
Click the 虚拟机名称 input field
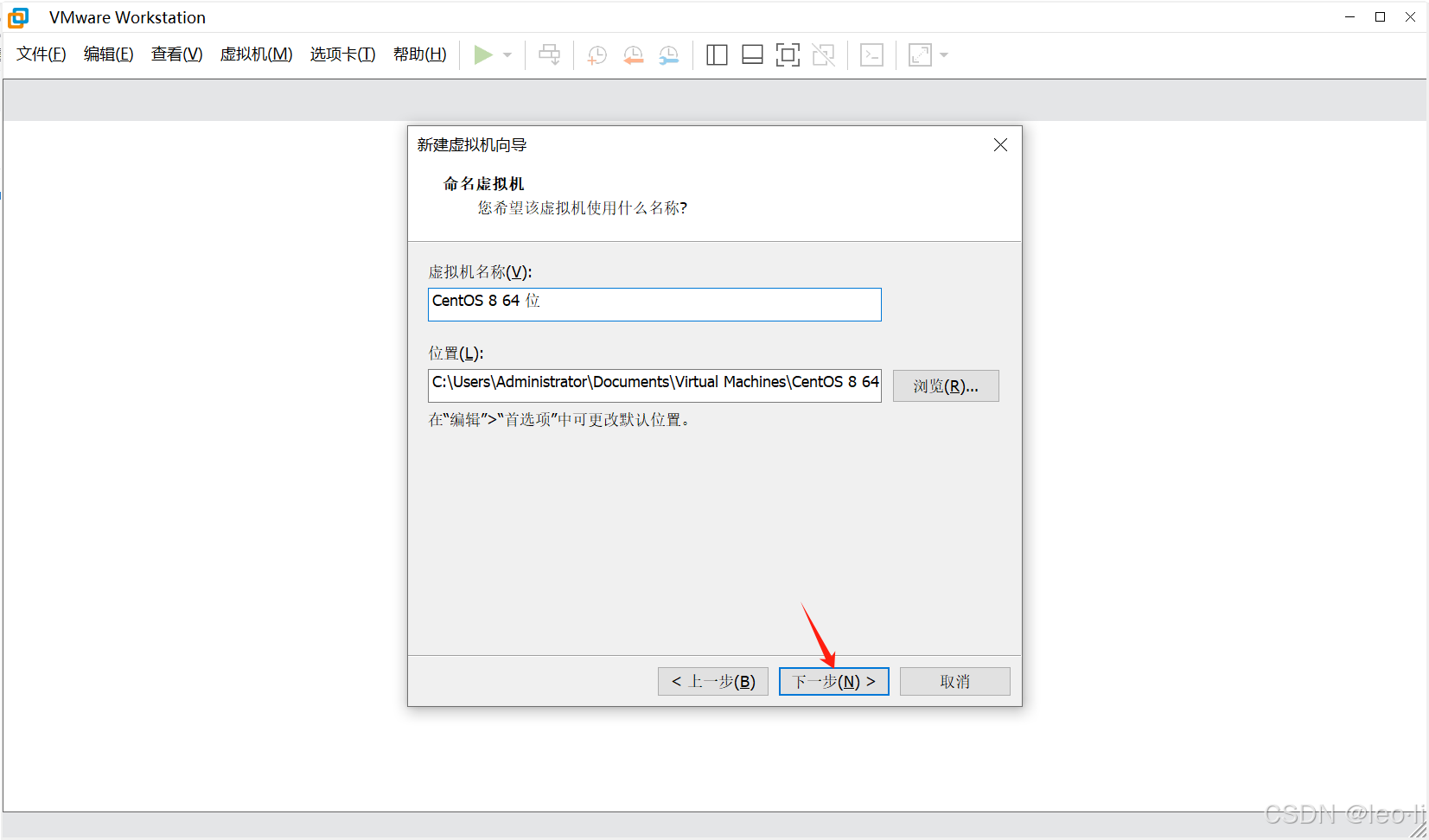(654, 304)
